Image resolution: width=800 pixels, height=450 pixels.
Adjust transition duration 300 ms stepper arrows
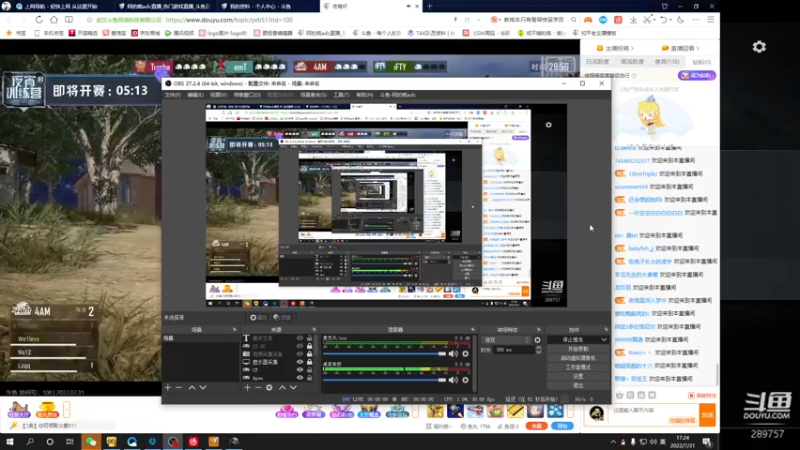(x=538, y=350)
